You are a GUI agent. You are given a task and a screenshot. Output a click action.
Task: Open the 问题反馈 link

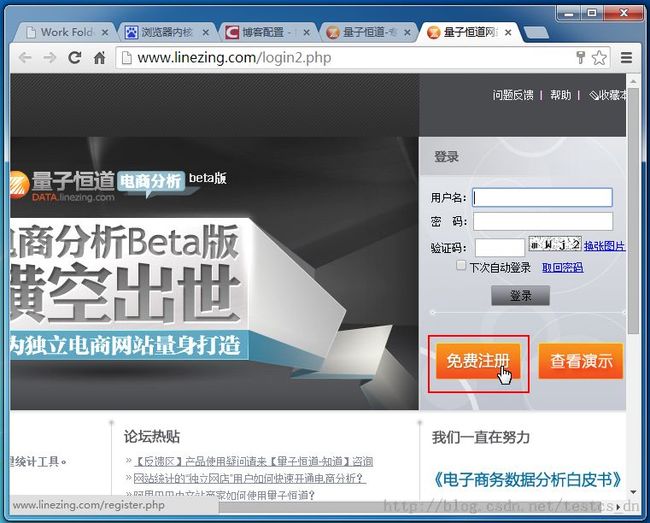click(513, 95)
